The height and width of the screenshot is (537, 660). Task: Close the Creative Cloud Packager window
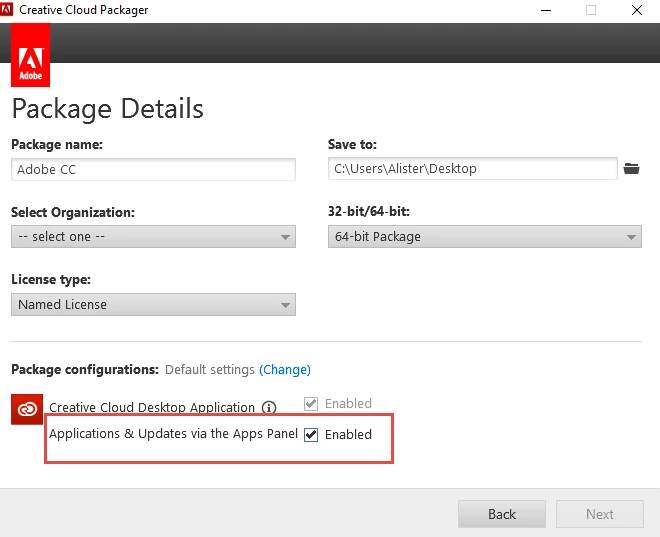pyautogui.click(x=637, y=10)
